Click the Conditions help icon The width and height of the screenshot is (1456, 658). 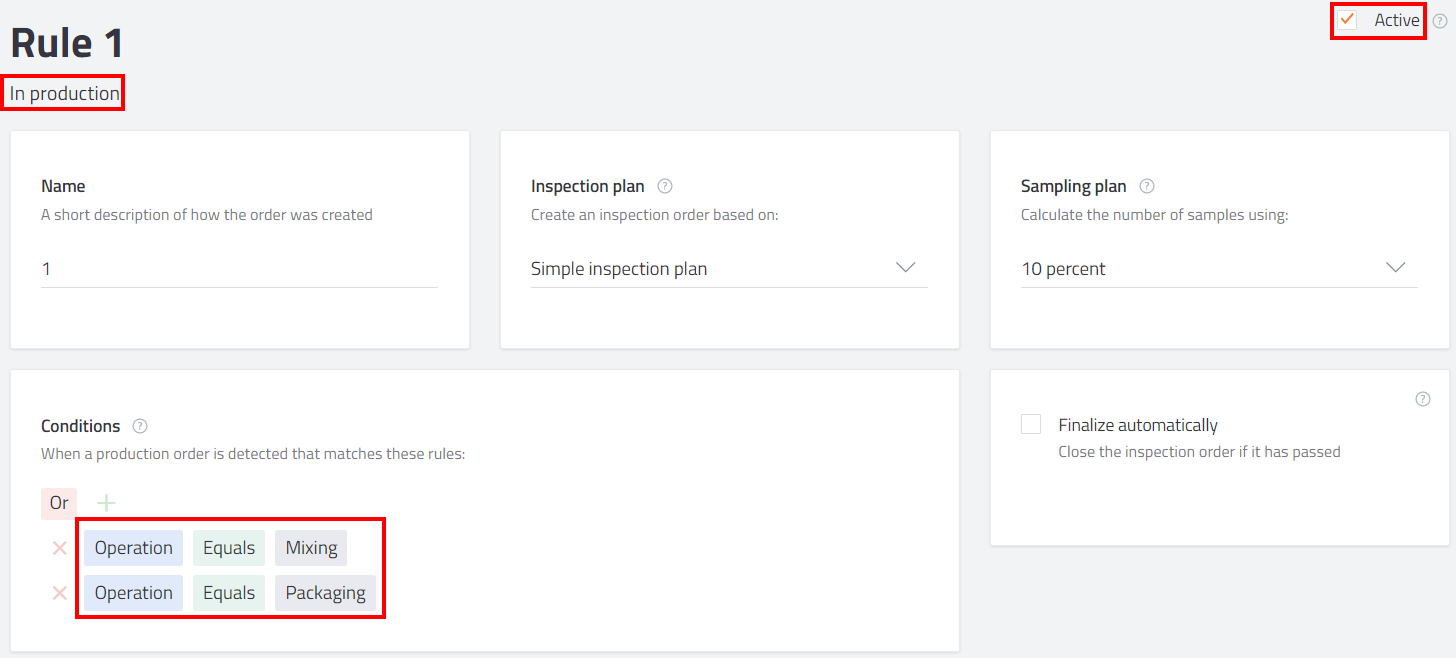pos(140,426)
